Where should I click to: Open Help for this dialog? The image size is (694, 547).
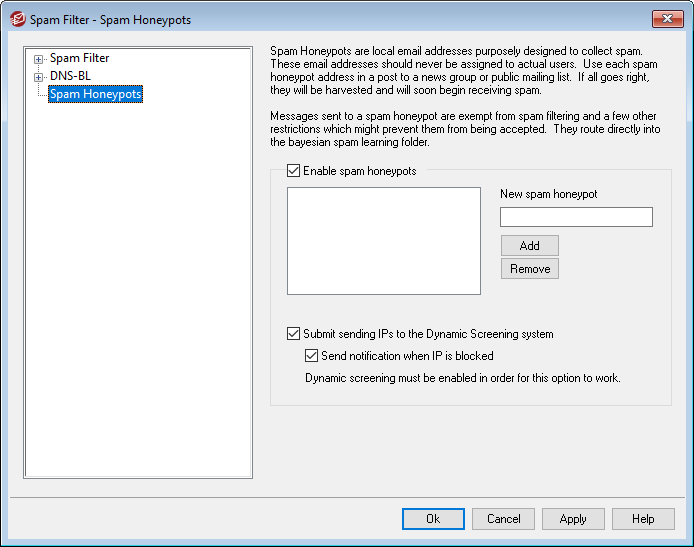[x=643, y=519]
